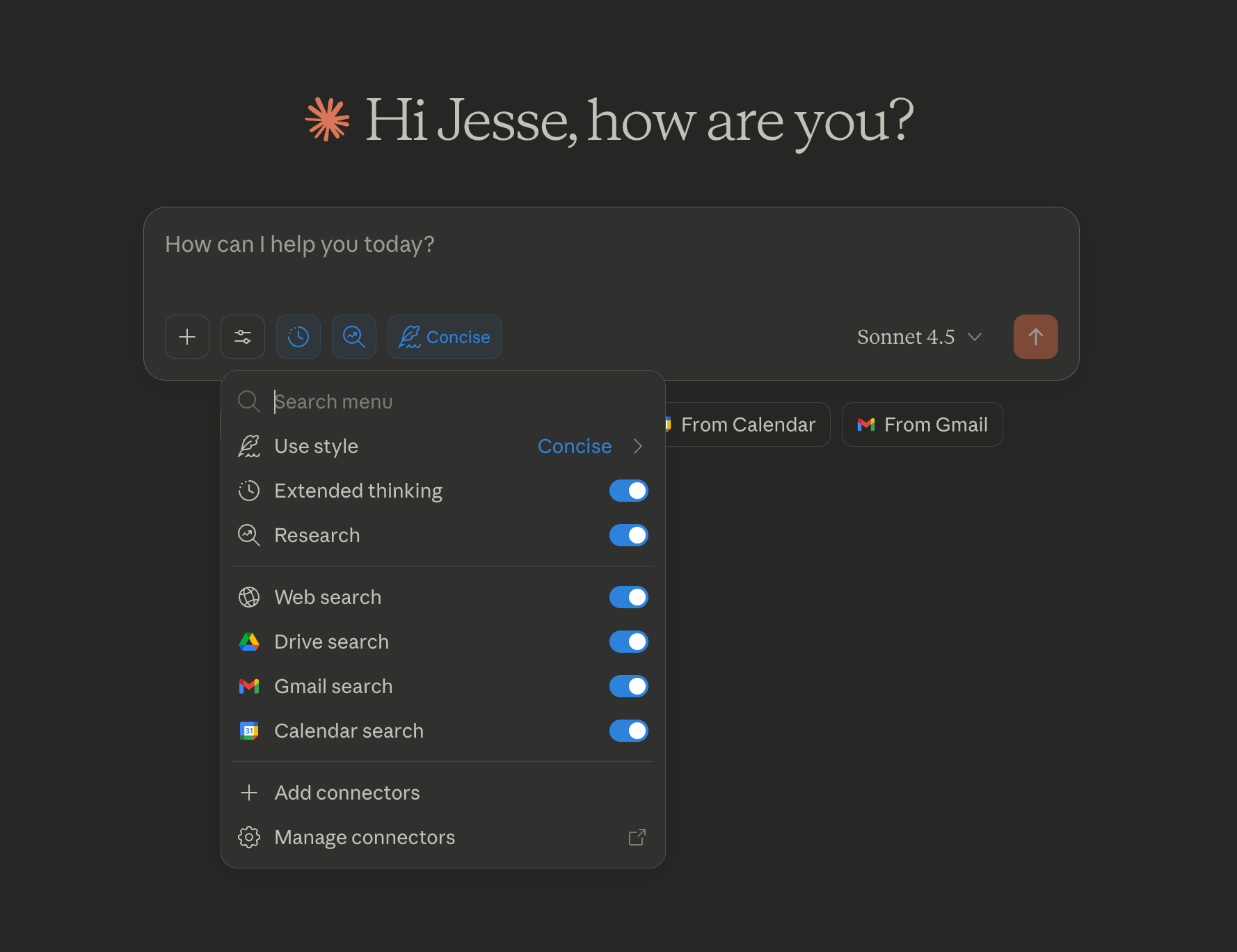The height and width of the screenshot is (952, 1237).
Task: Expand the Use style submenu
Action: pos(442,446)
